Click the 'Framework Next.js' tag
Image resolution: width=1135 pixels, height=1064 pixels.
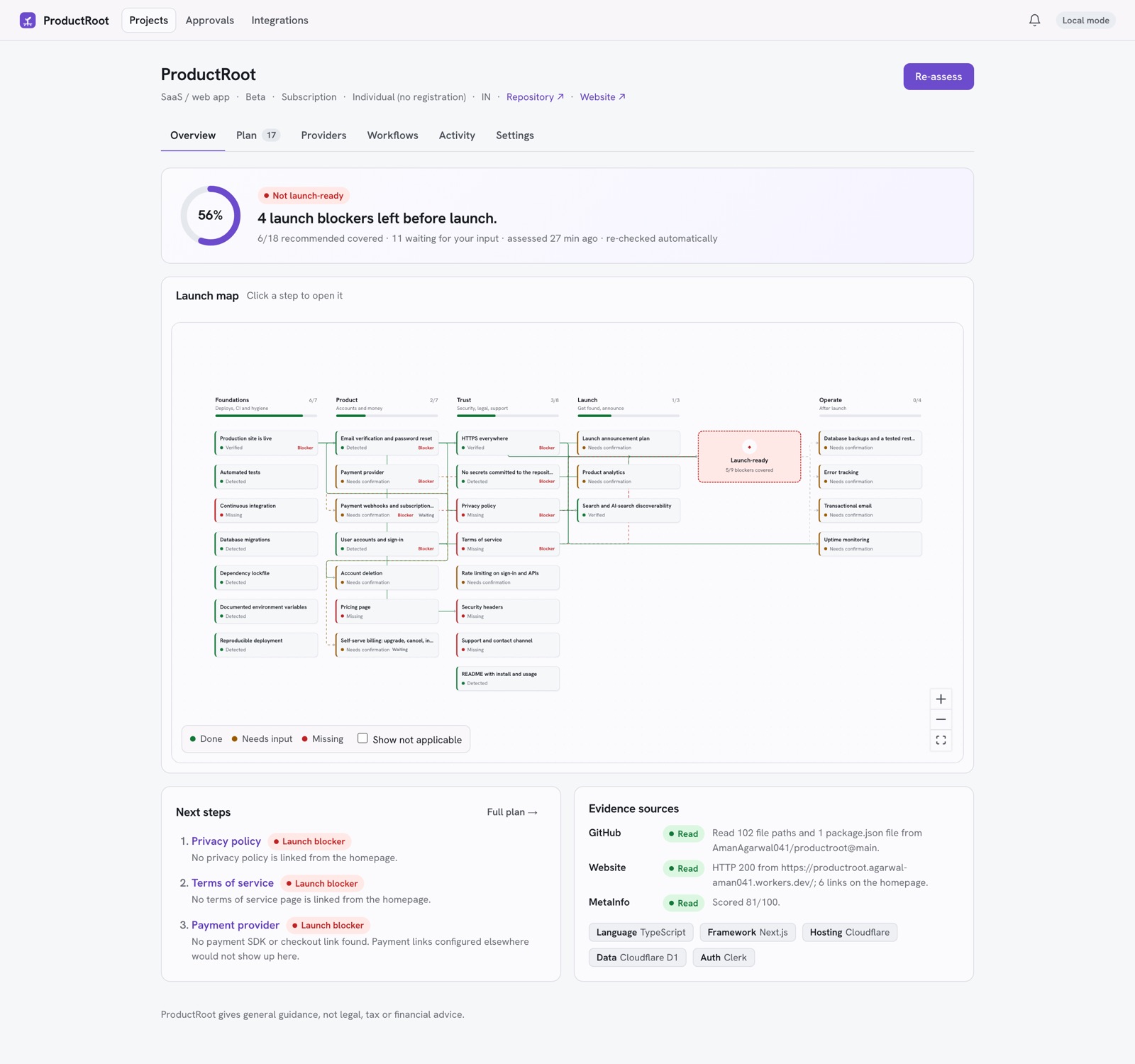click(748, 932)
